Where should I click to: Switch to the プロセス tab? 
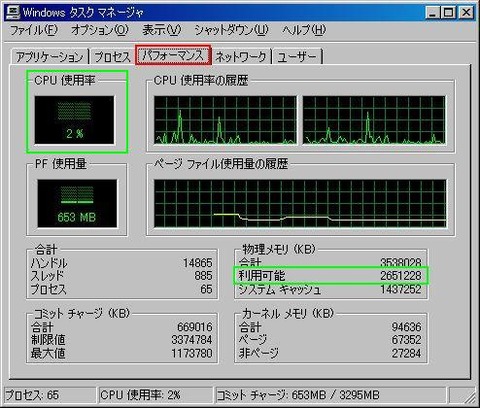coord(112,57)
